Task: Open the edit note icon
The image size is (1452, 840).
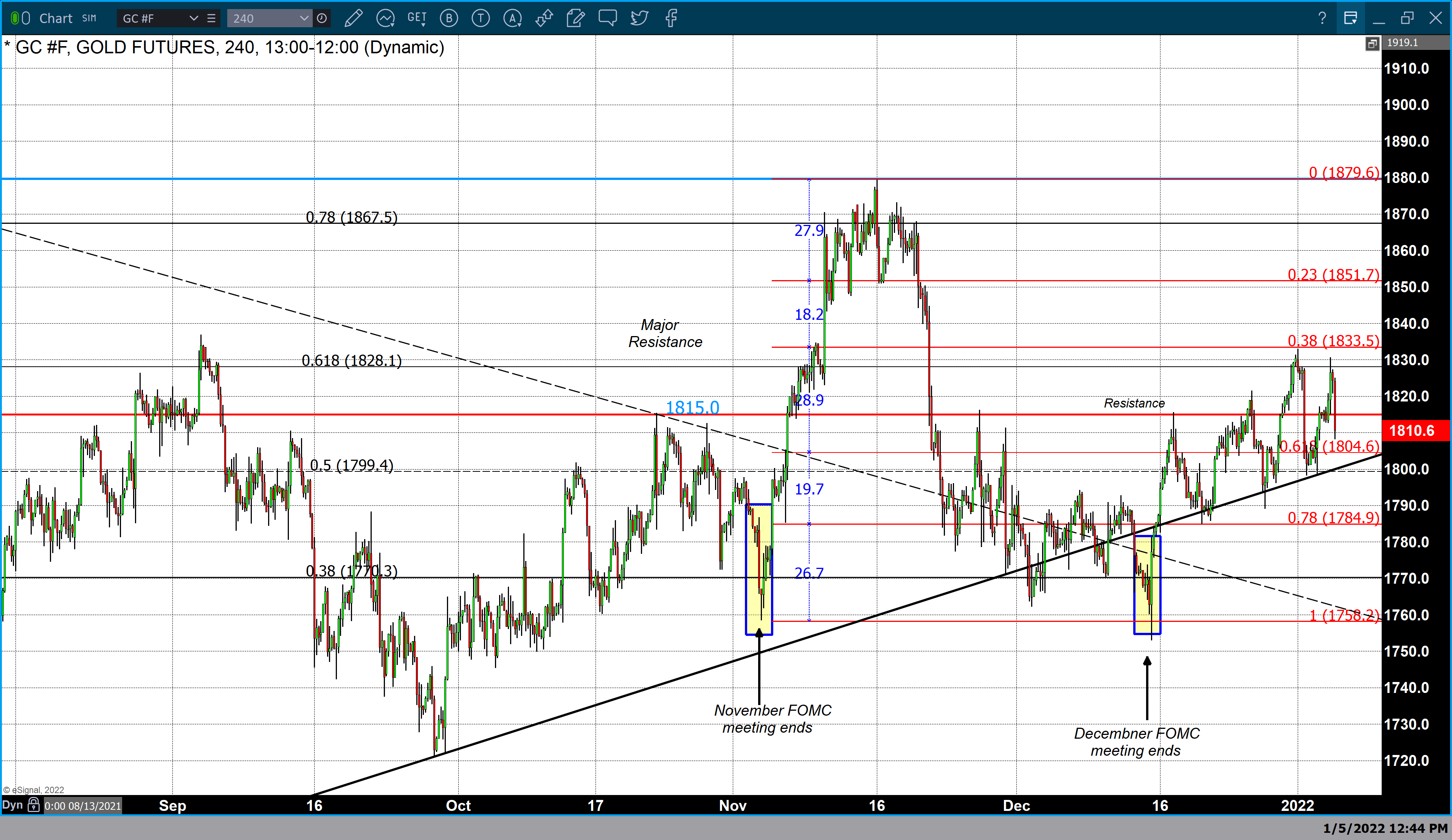Action: coord(575,19)
